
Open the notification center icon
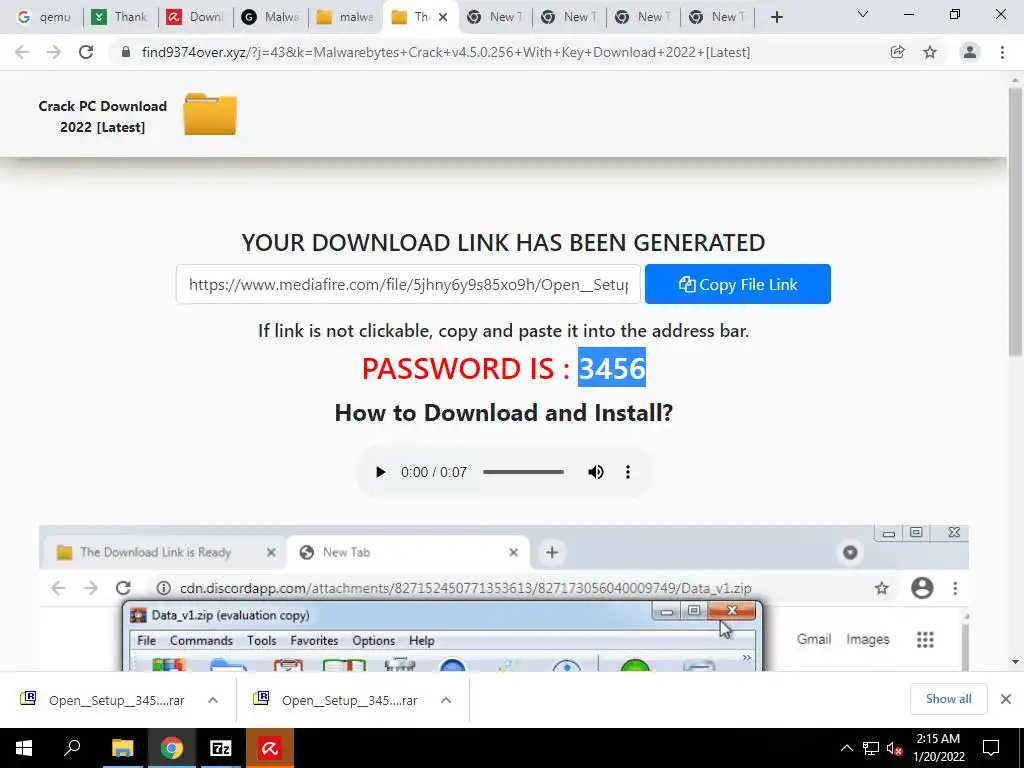[991, 748]
